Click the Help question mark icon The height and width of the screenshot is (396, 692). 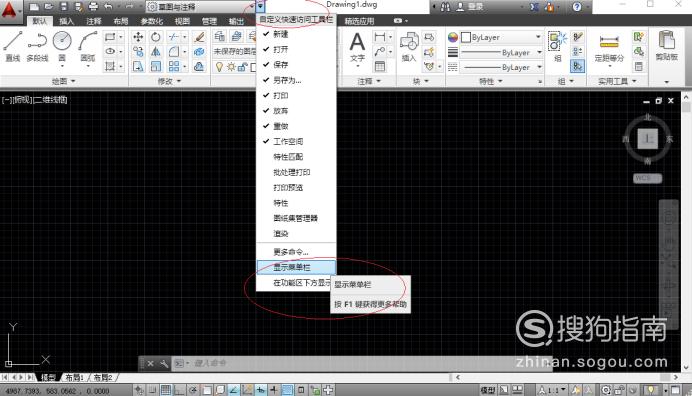[577, 7]
